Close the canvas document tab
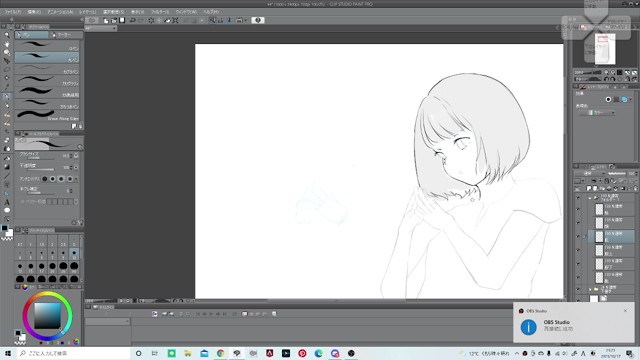Screen dimensions: 640x360 pyautogui.click(x=114, y=28)
